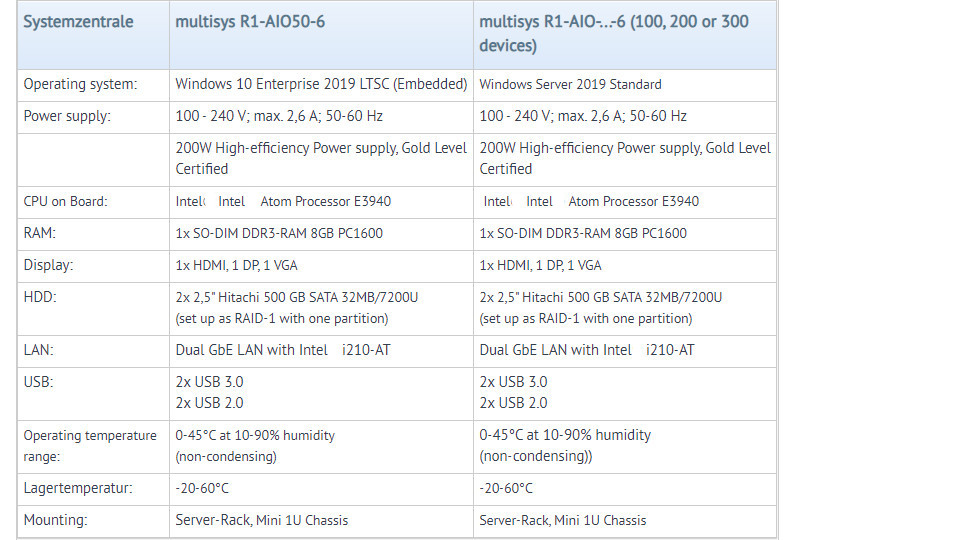Image resolution: width=967 pixels, height=540 pixels.
Task: Select the 'USB:' row label
Action: [38, 382]
